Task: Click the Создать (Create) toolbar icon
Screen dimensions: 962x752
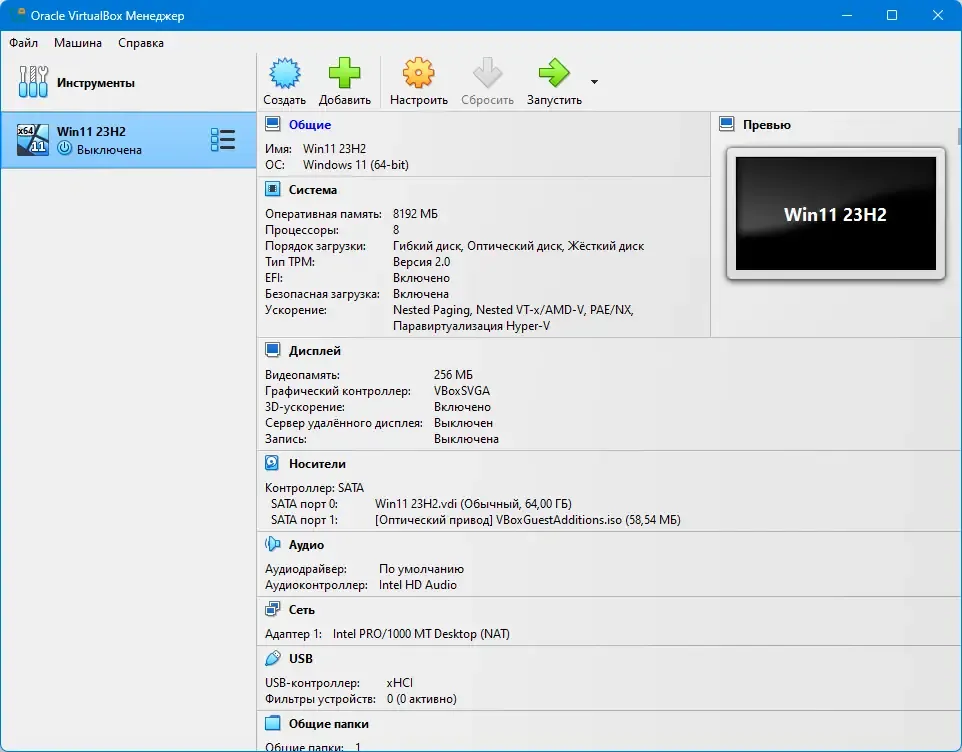Action: pos(285,74)
